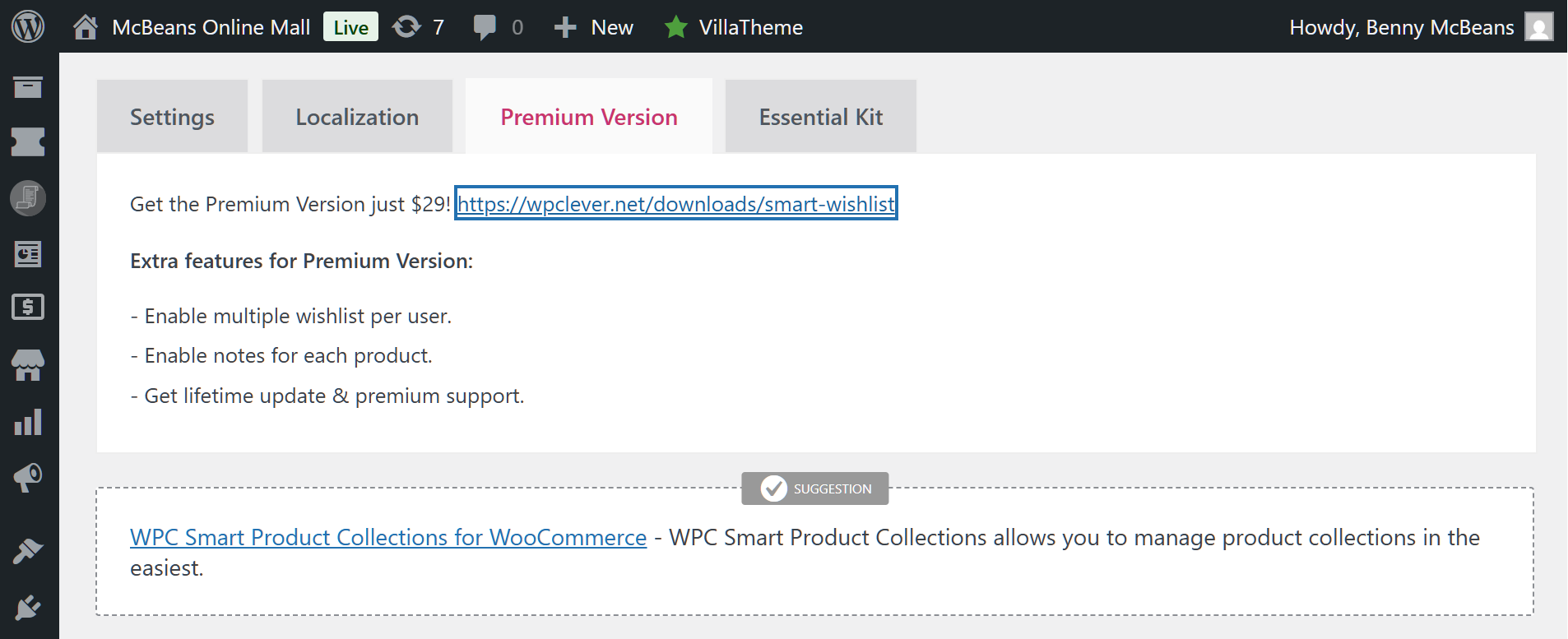Open the storefront sidebar icon
This screenshot has height=639, width=1568.
28,364
